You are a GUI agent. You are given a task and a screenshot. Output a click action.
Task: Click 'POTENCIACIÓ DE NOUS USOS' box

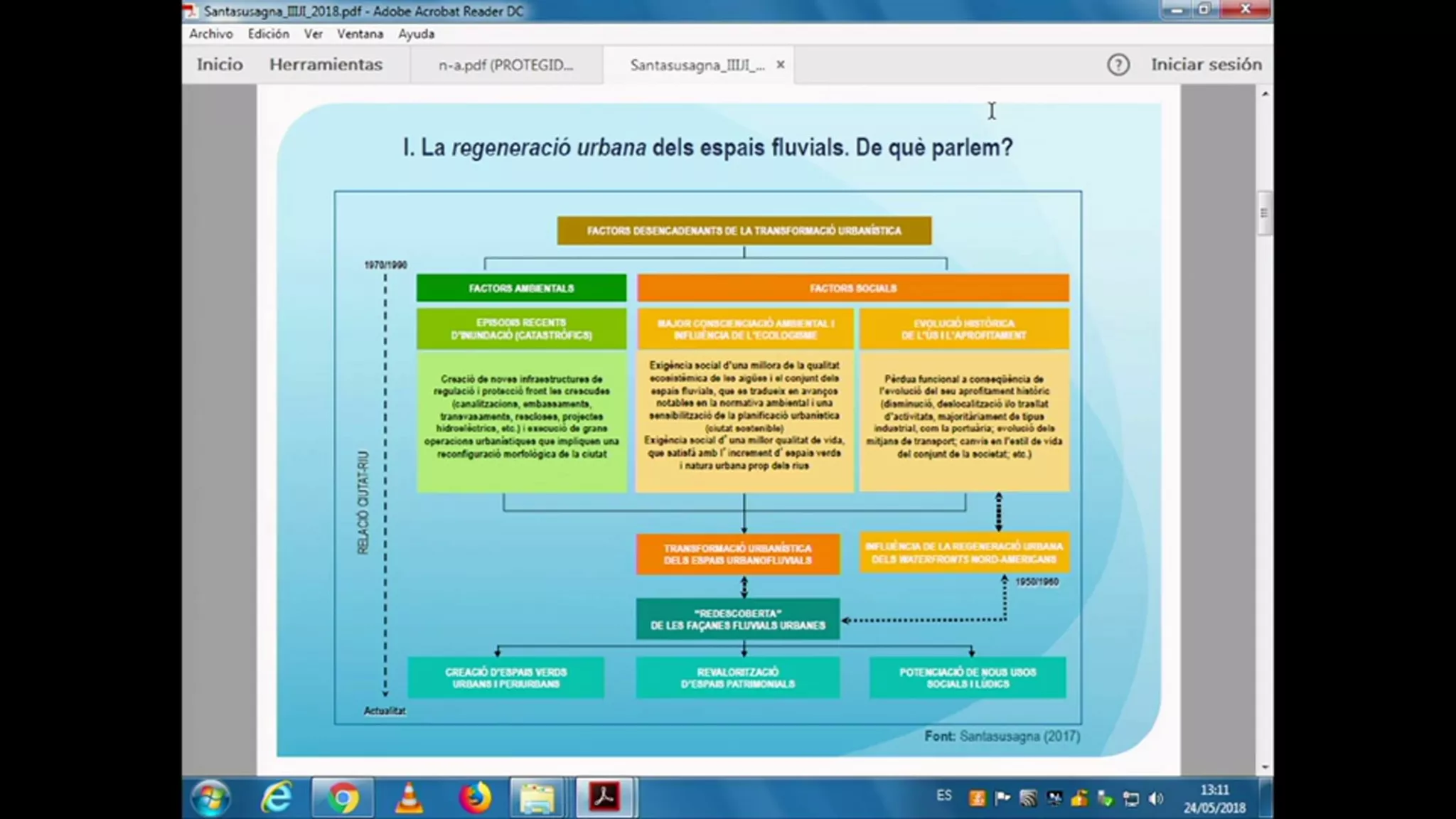[968, 678]
